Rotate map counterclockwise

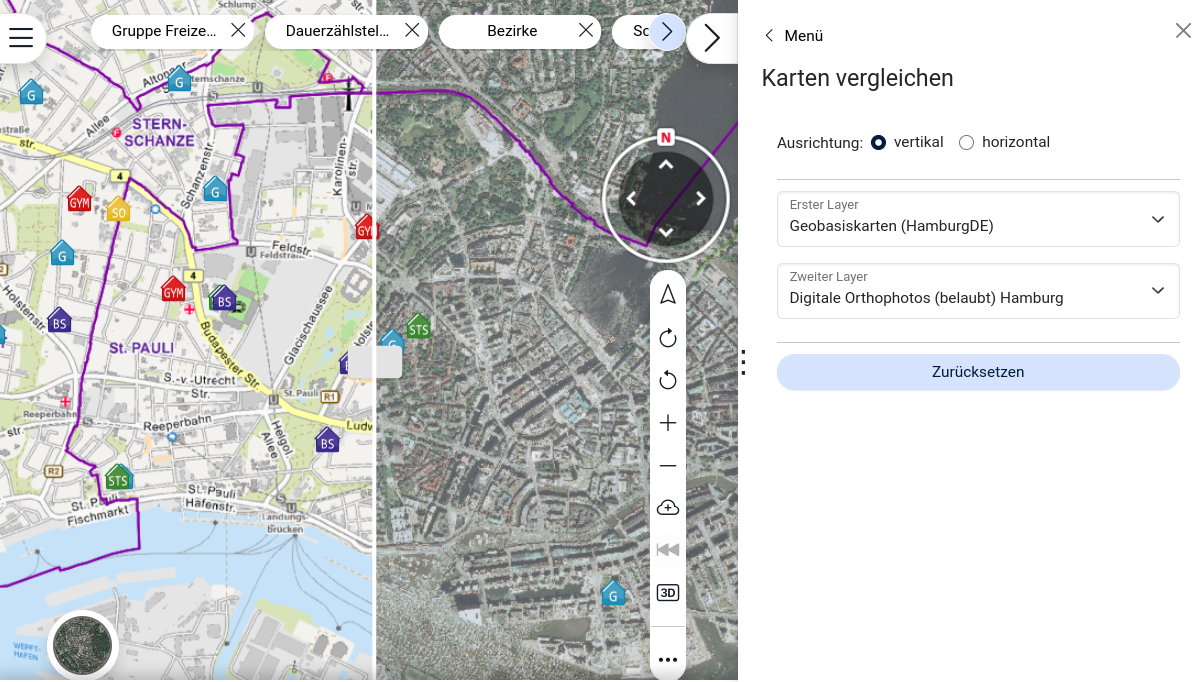coord(668,380)
